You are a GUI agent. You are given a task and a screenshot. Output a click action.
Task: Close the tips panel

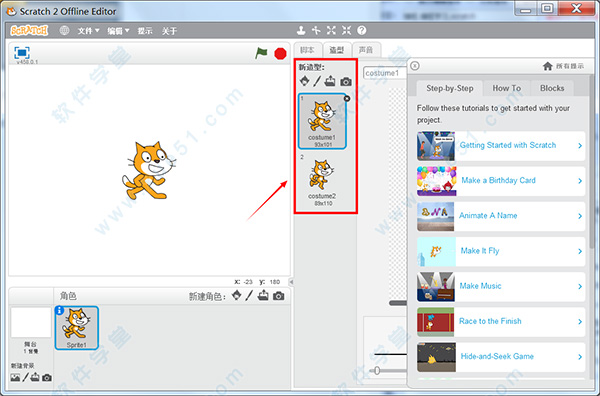point(415,66)
